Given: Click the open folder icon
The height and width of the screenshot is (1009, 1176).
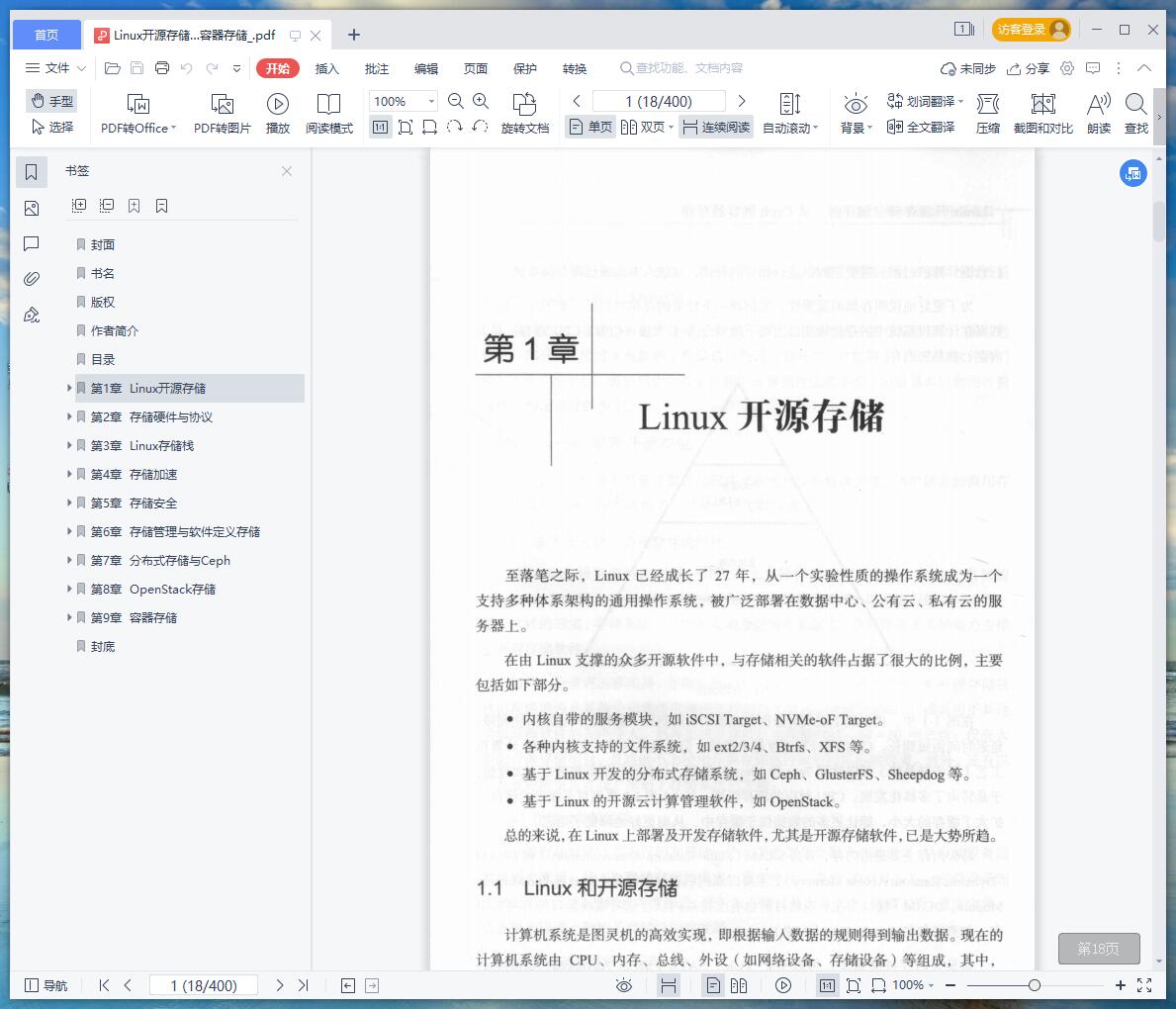Looking at the screenshot, I should click(113, 68).
